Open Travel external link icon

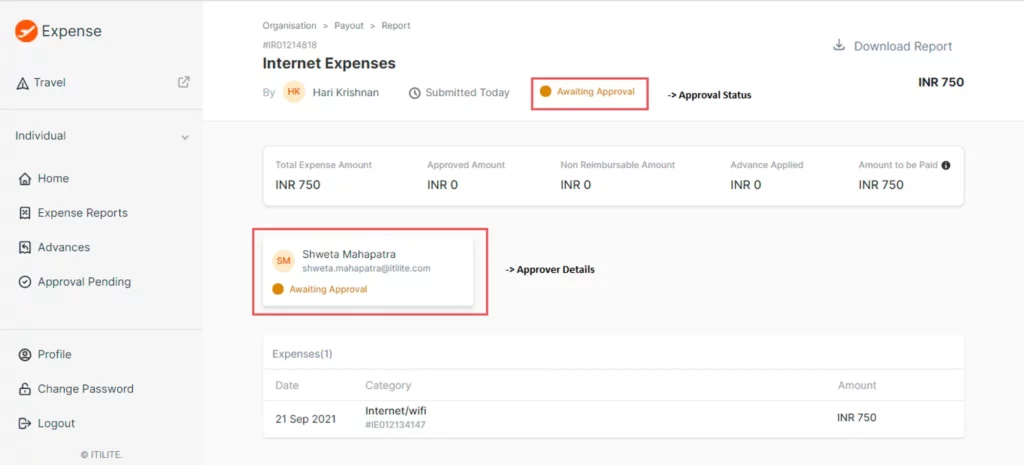click(184, 82)
